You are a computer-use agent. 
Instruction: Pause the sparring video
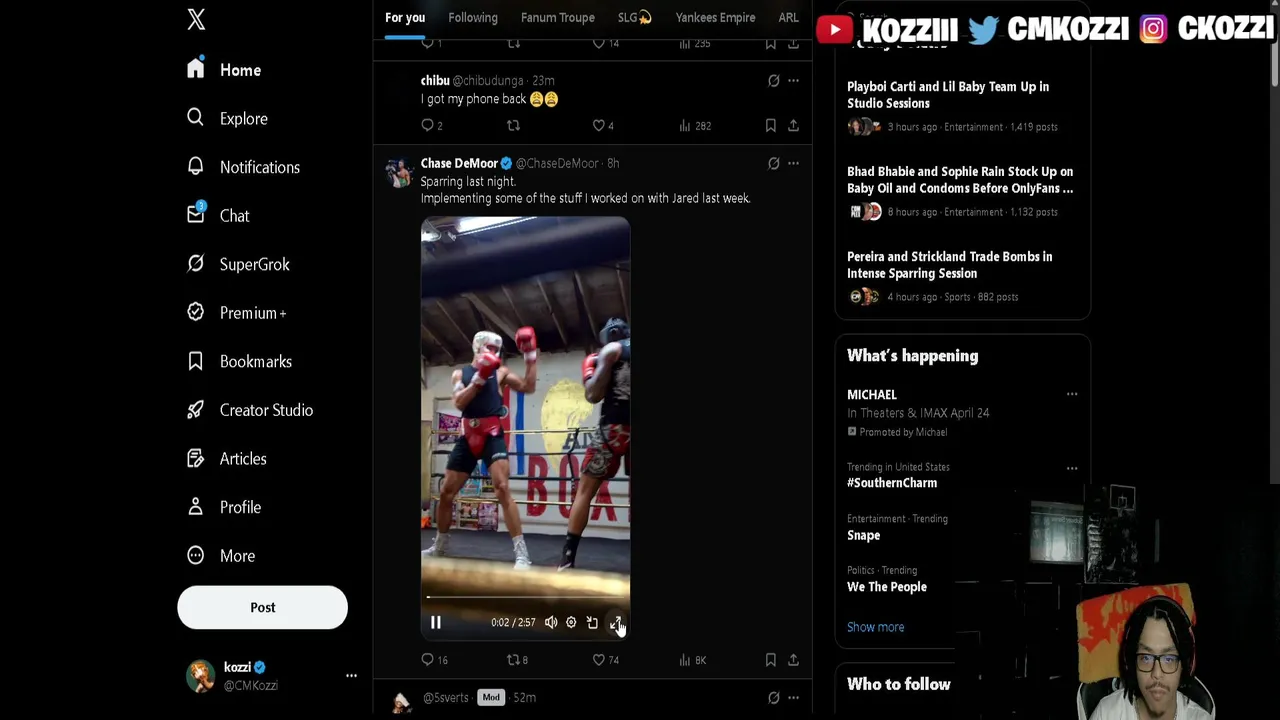click(436, 622)
